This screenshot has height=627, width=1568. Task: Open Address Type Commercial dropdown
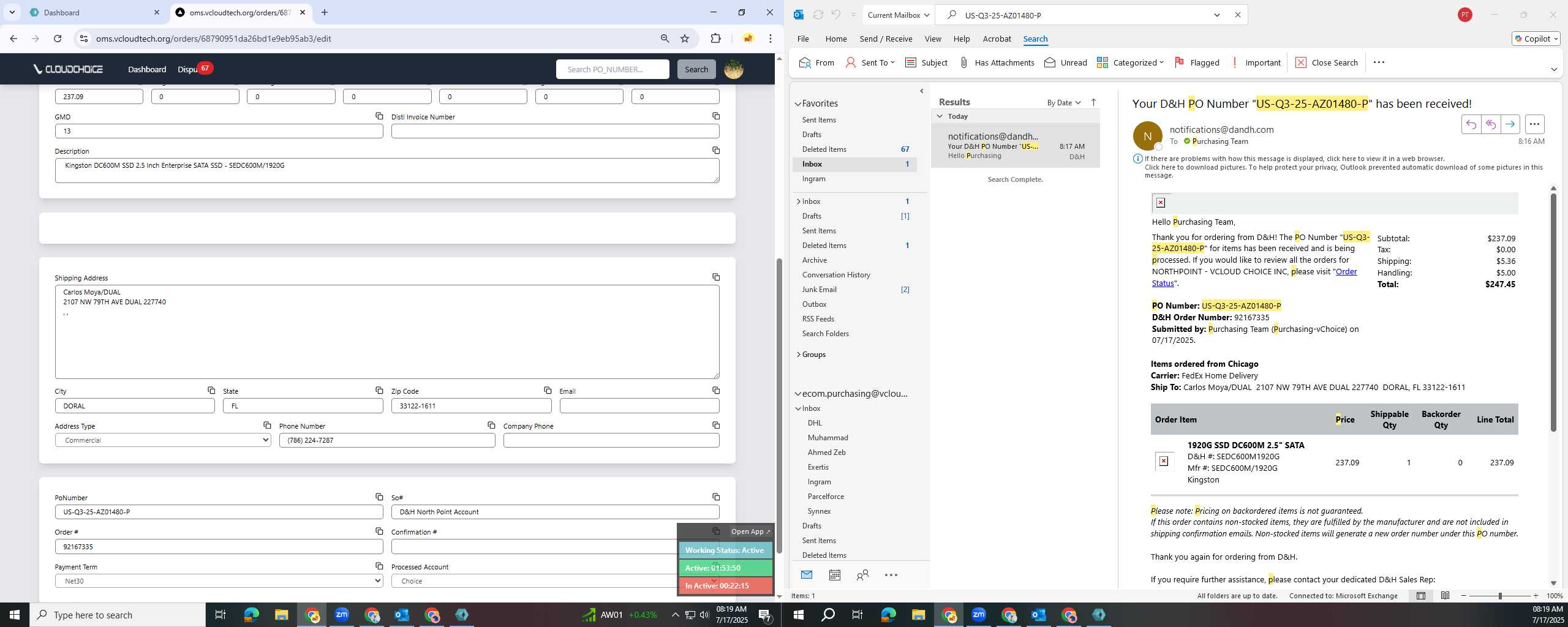tap(163, 440)
